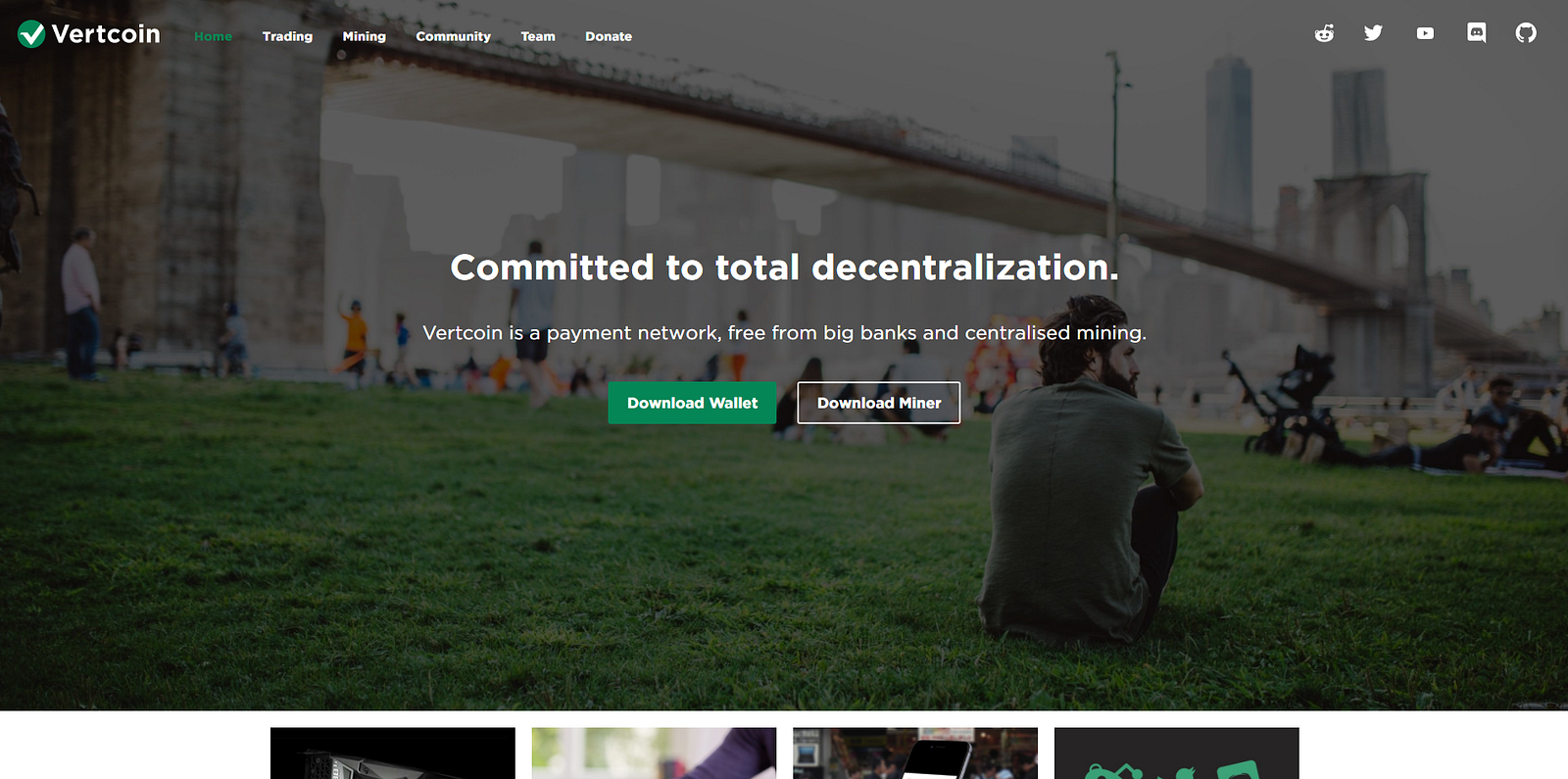Open the first dark graphics card thumbnail
Image resolution: width=1568 pixels, height=779 pixels.
(x=393, y=753)
